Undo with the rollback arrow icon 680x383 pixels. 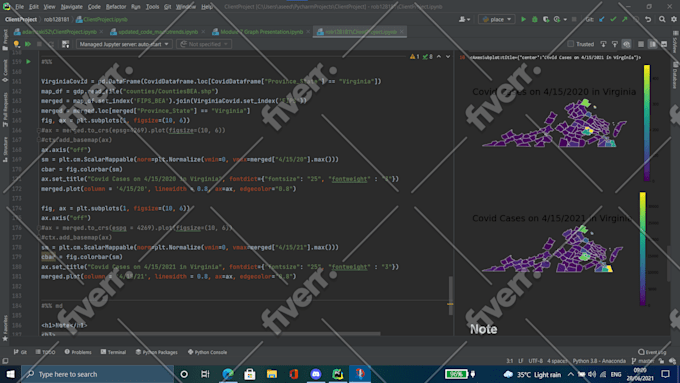tap(648, 20)
